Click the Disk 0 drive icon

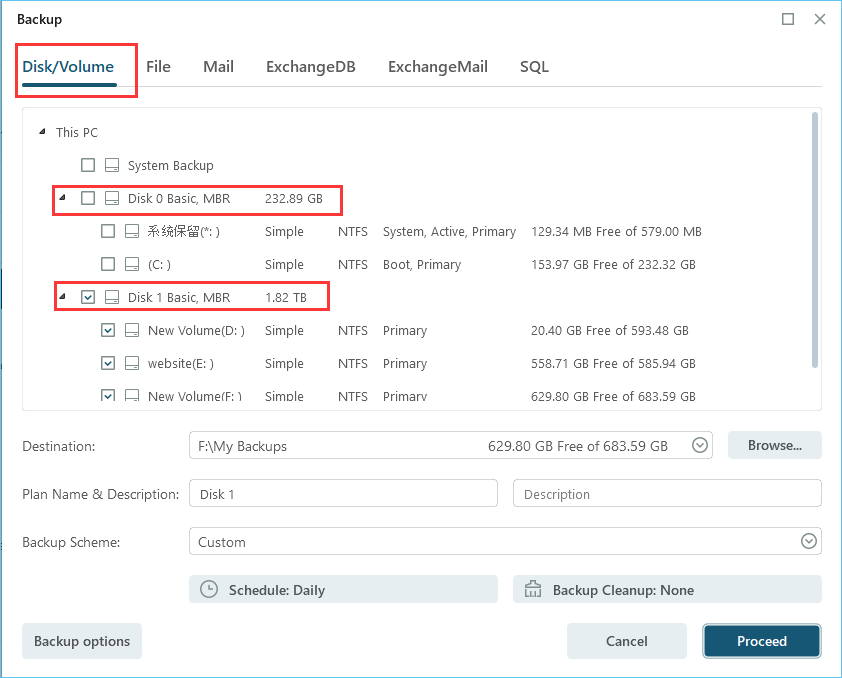click(112, 199)
